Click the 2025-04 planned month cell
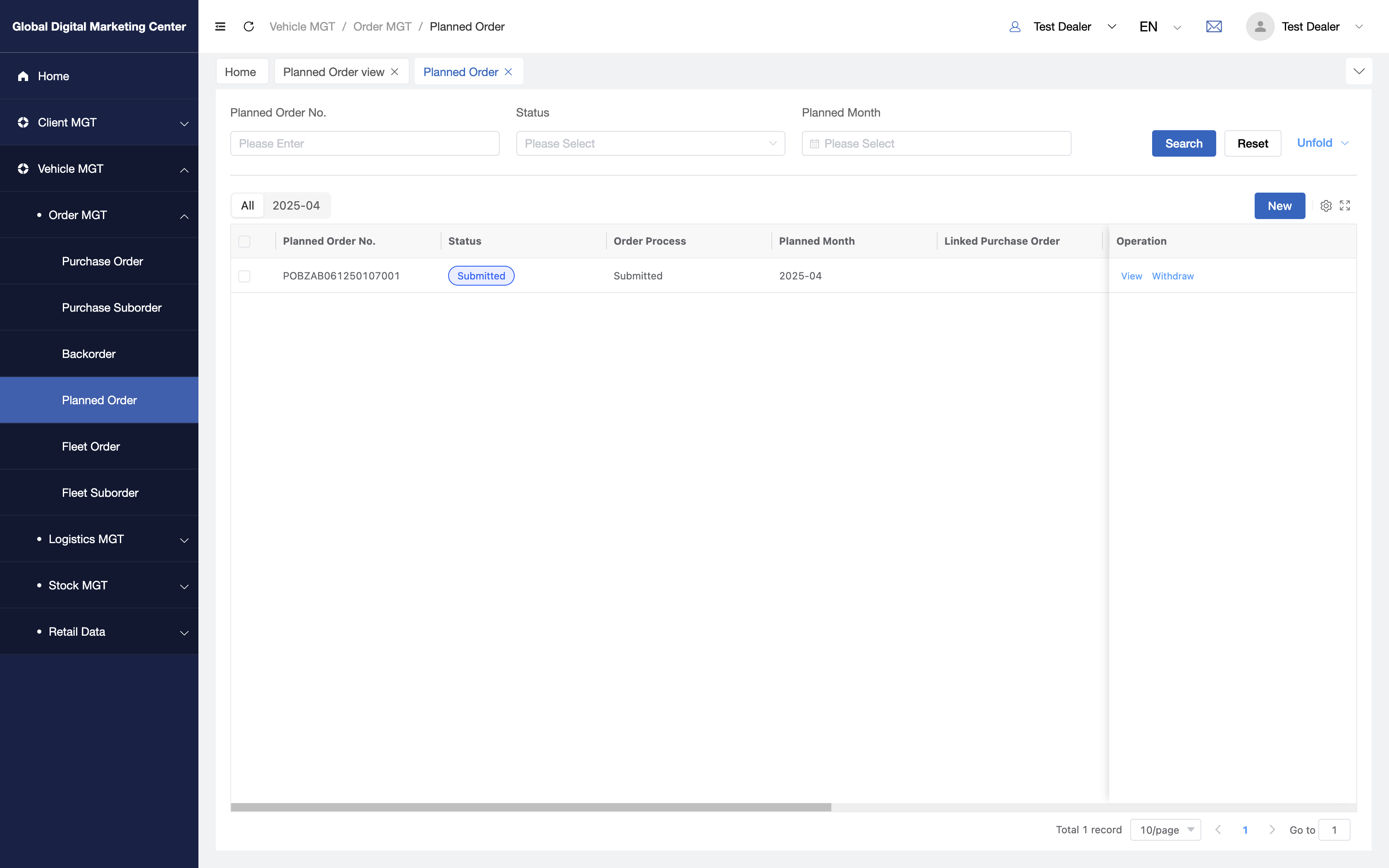1389x868 pixels. tap(800, 276)
